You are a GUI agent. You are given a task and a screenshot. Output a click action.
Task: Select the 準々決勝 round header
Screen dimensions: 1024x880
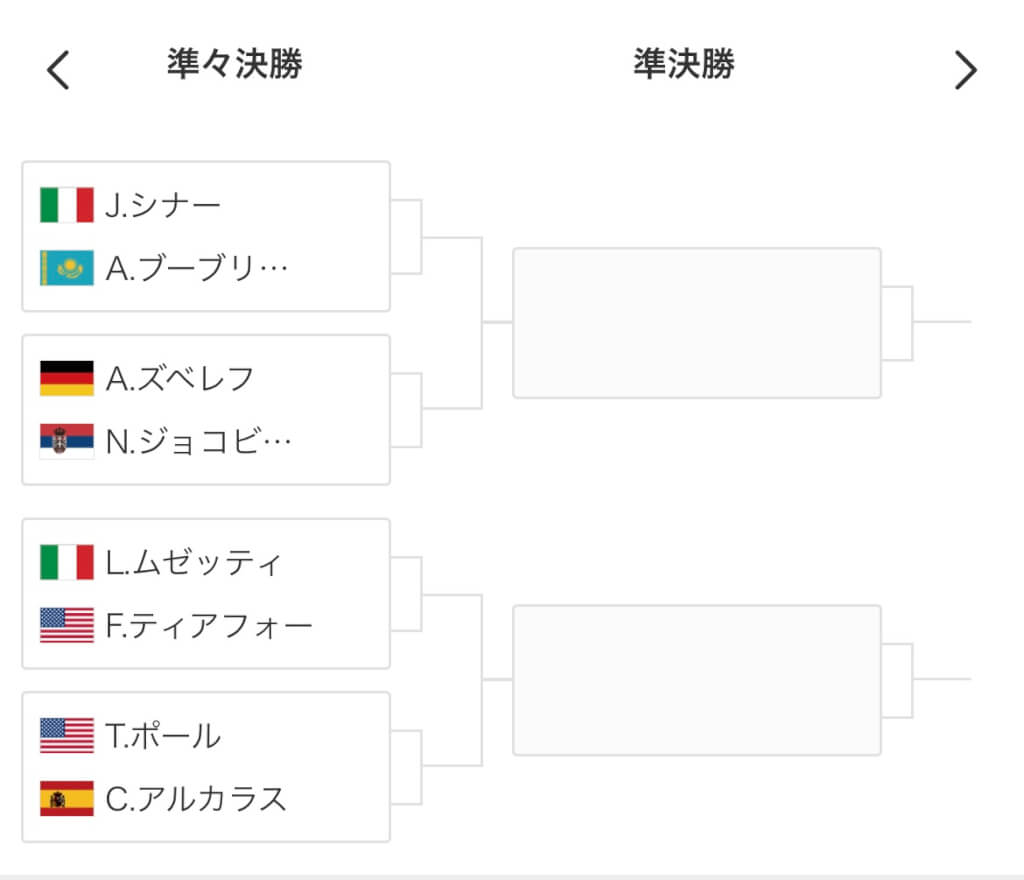[235, 64]
